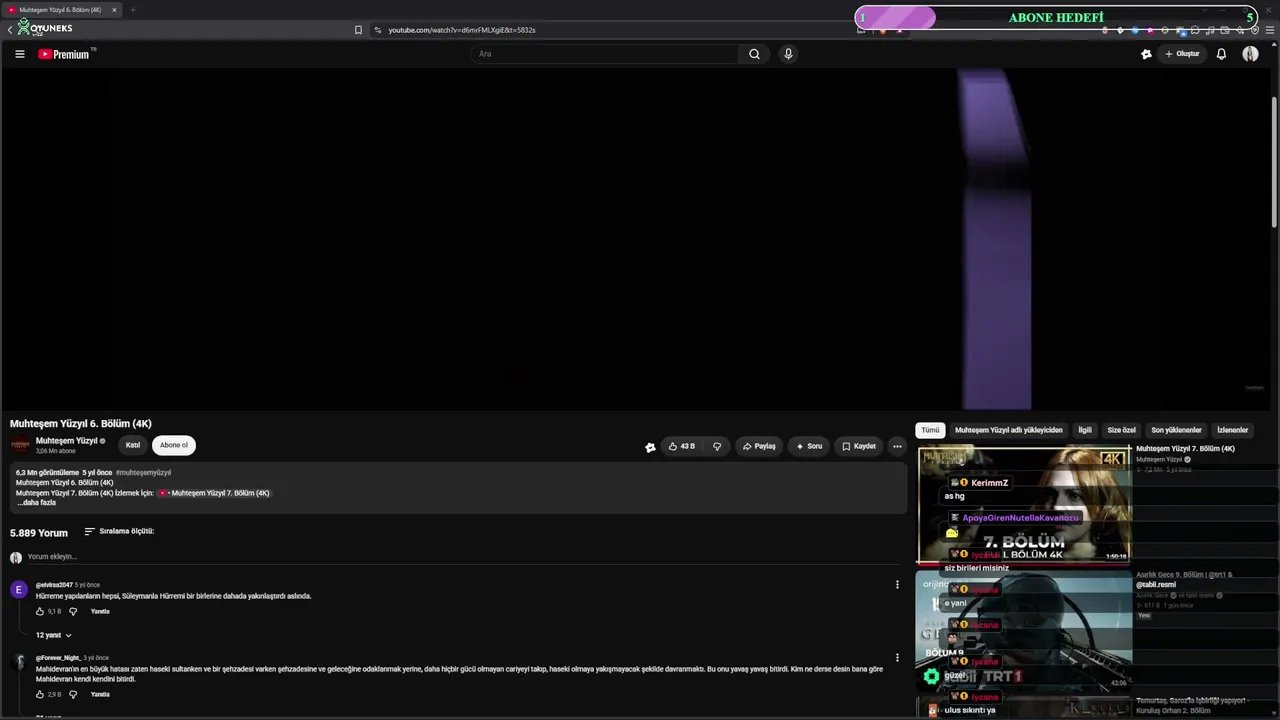Image resolution: width=1280 pixels, height=720 pixels.
Task: Subscribe with the Abone ol button
Action: pos(174,445)
